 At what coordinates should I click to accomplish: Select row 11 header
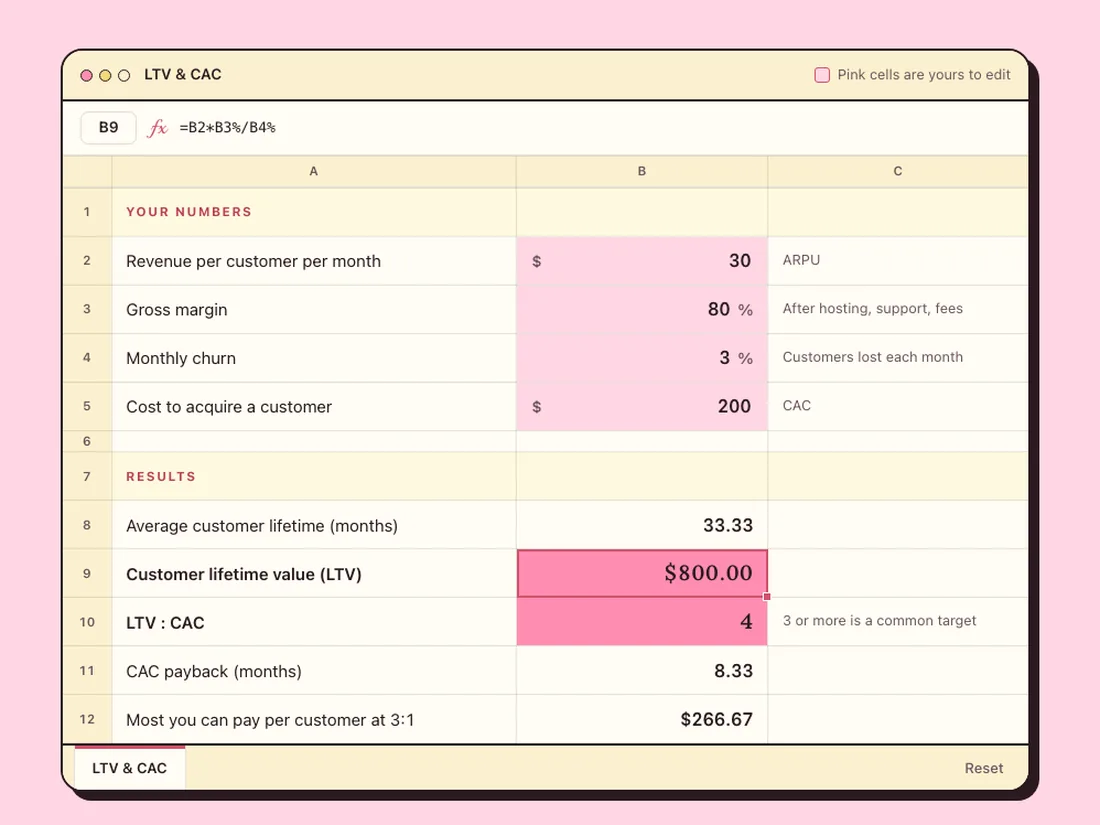pyautogui.click(x=87, y=671)
